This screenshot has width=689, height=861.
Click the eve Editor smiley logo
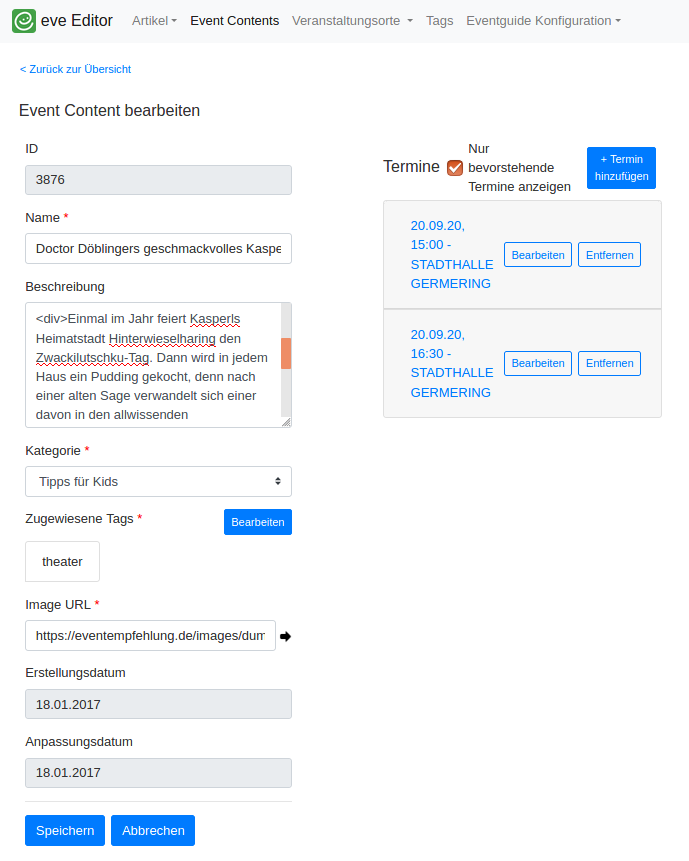click(x=24, y=21)
